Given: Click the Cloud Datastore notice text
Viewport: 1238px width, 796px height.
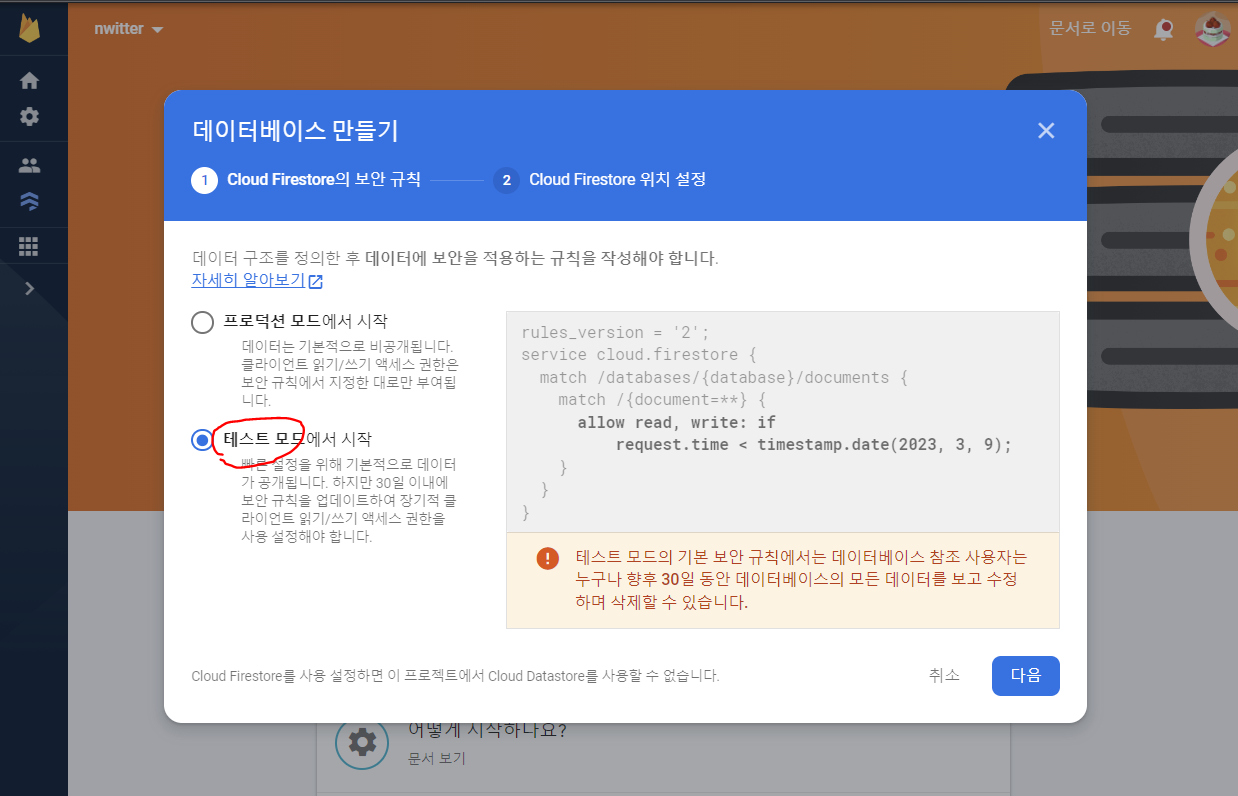Looking at the screenshot, I should (x=455, y=676).
